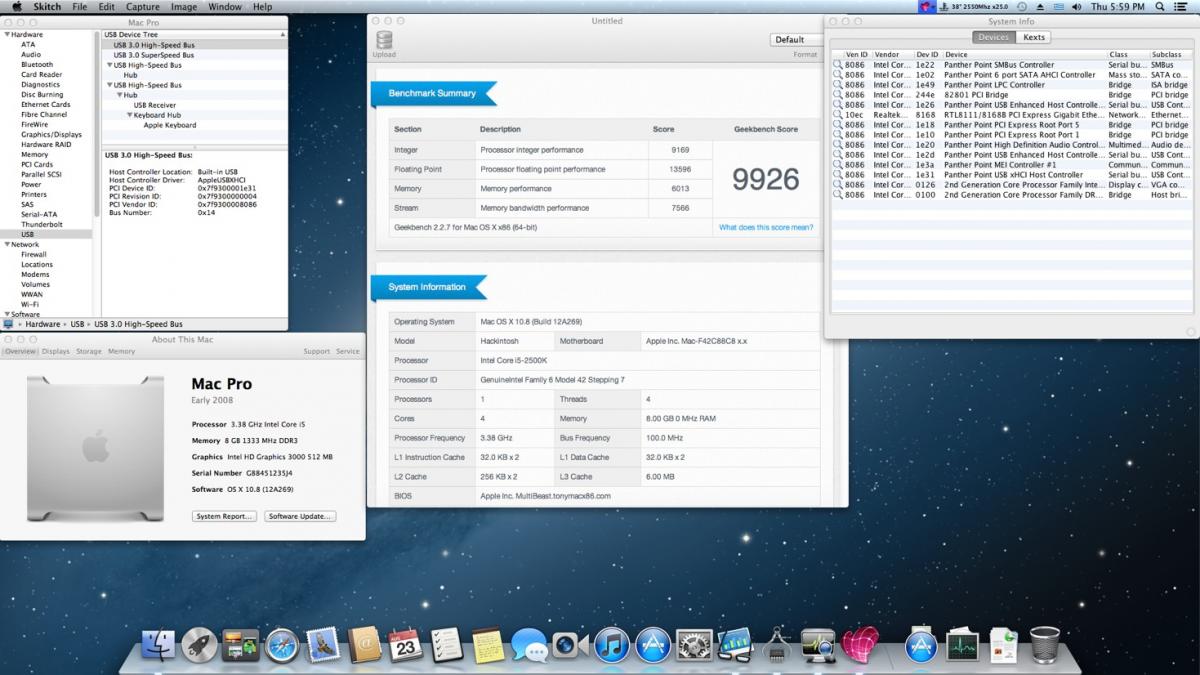Open System Preferences gear in Dock

[x=694, y=645]
